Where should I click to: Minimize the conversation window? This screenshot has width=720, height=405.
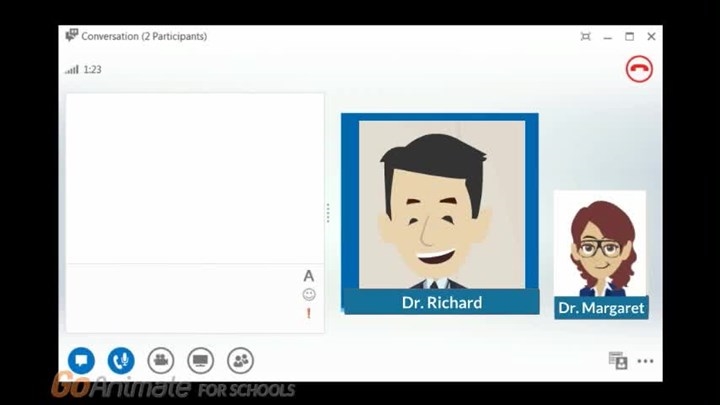point(608,37)
